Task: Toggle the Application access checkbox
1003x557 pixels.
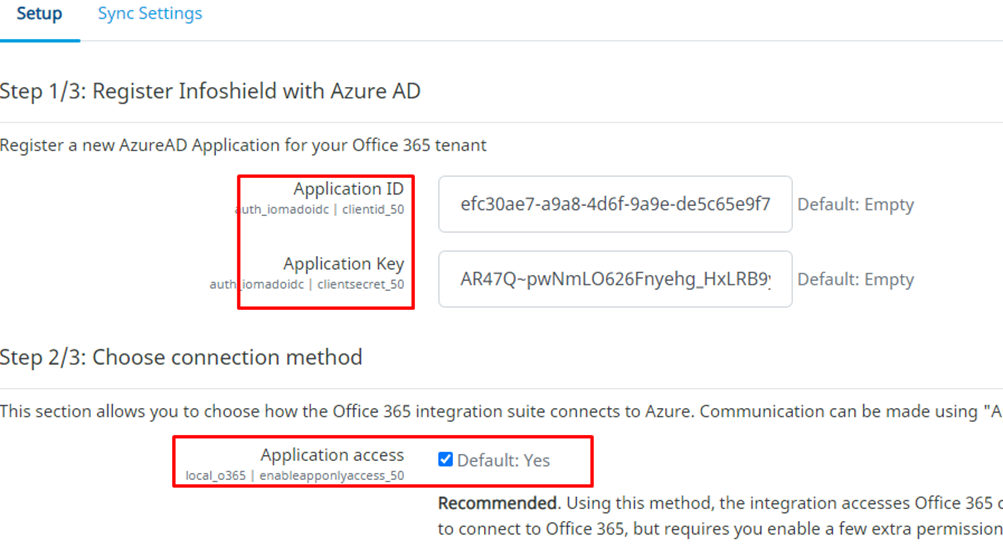Action: coord(446,459)
